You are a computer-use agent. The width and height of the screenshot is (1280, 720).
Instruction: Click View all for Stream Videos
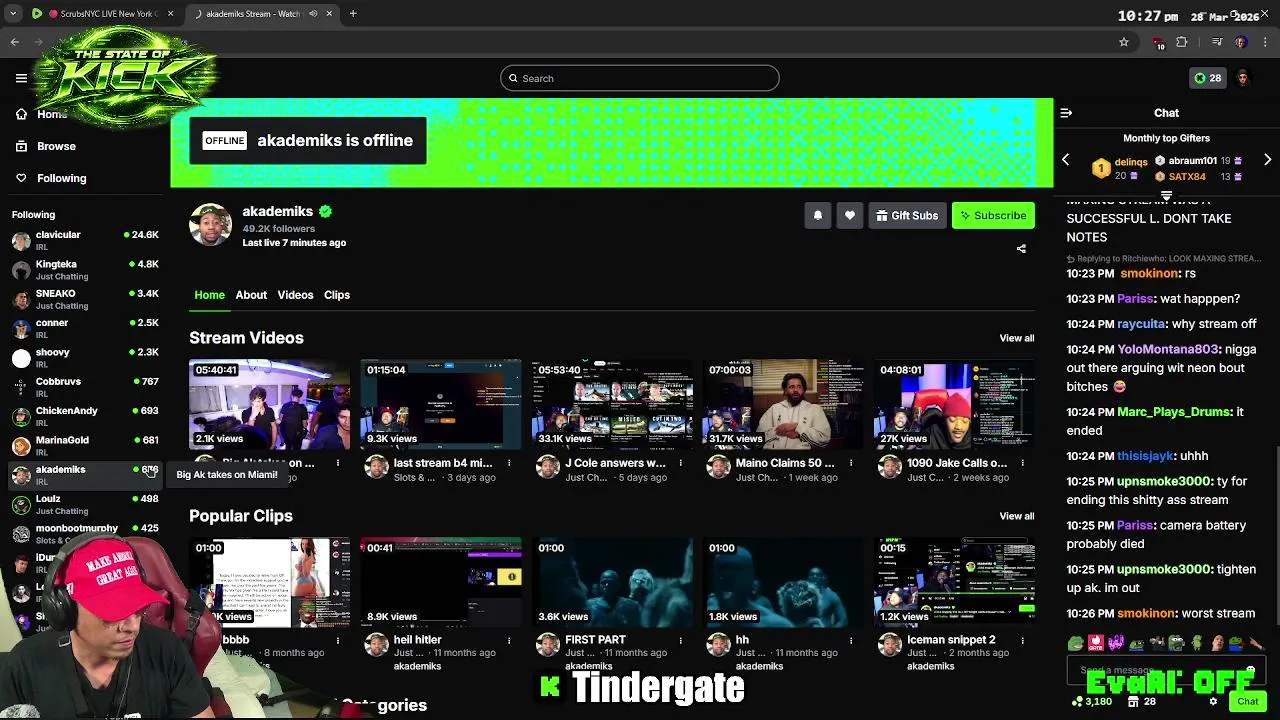[x=1017, y=338]
